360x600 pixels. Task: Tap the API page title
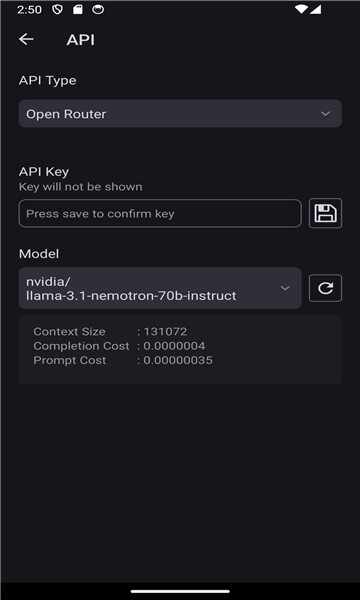[x=80, y=40]
